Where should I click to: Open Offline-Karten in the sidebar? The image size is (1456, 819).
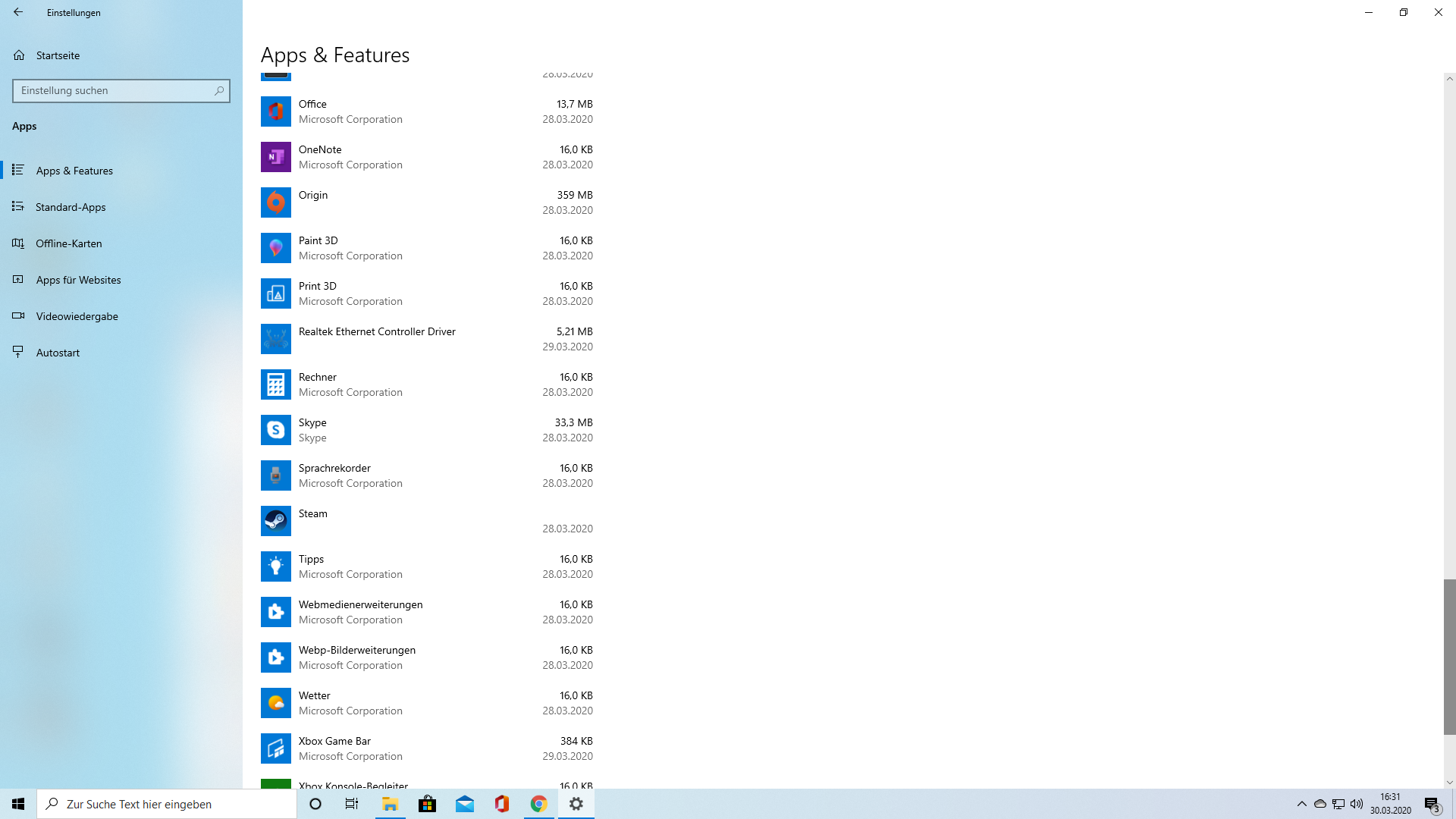(x=68, y=243)
